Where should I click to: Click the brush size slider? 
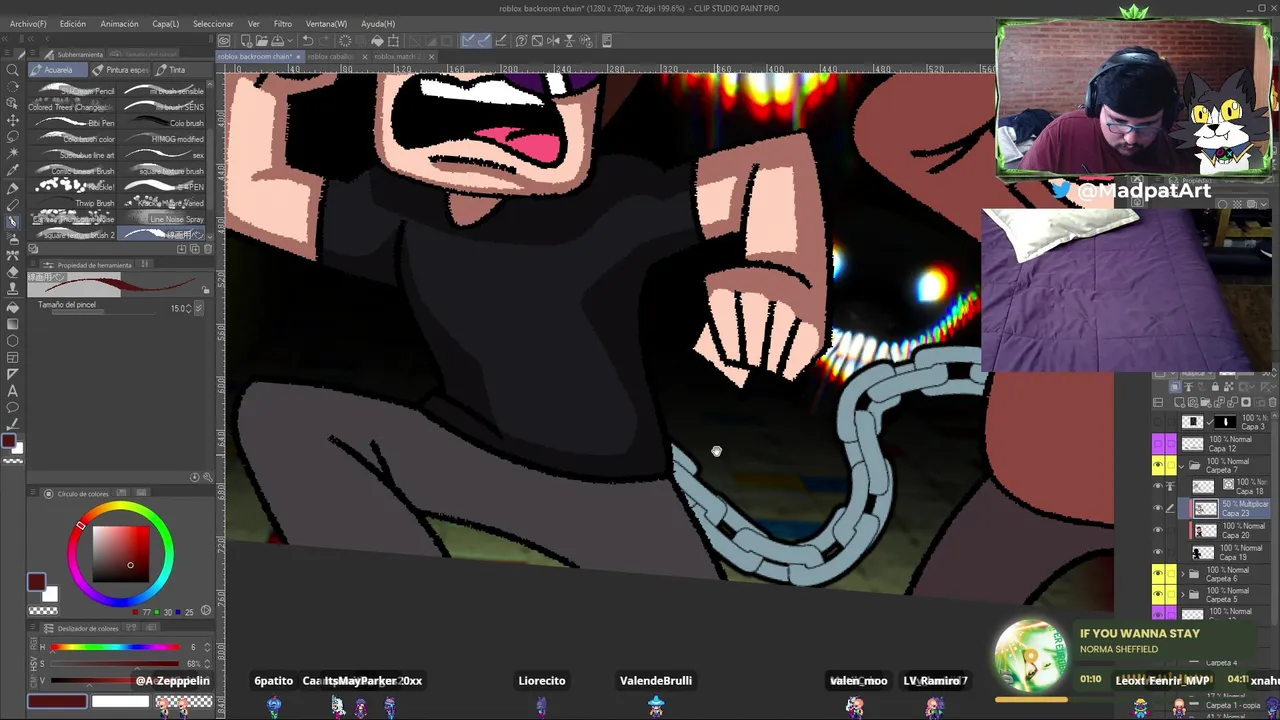click(x=104, y=312)
